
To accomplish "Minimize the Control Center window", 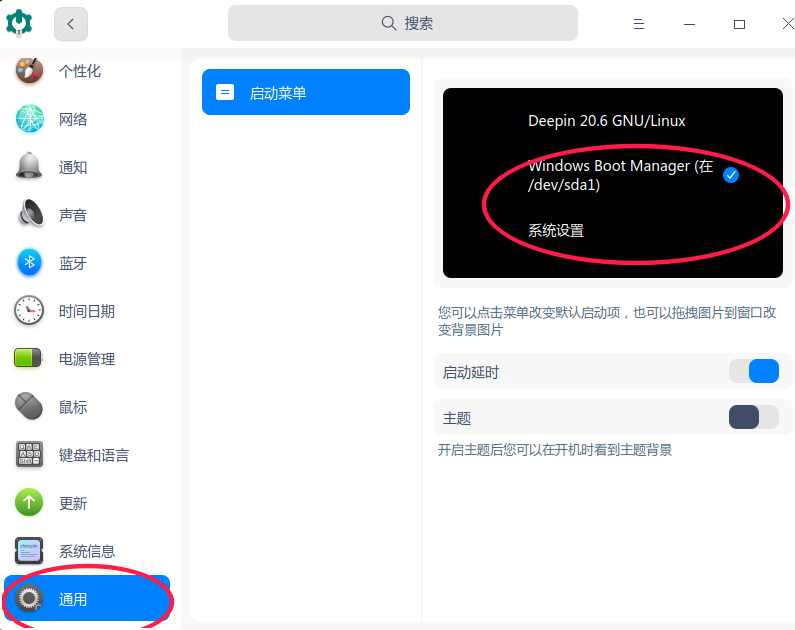I will point(689,24).
